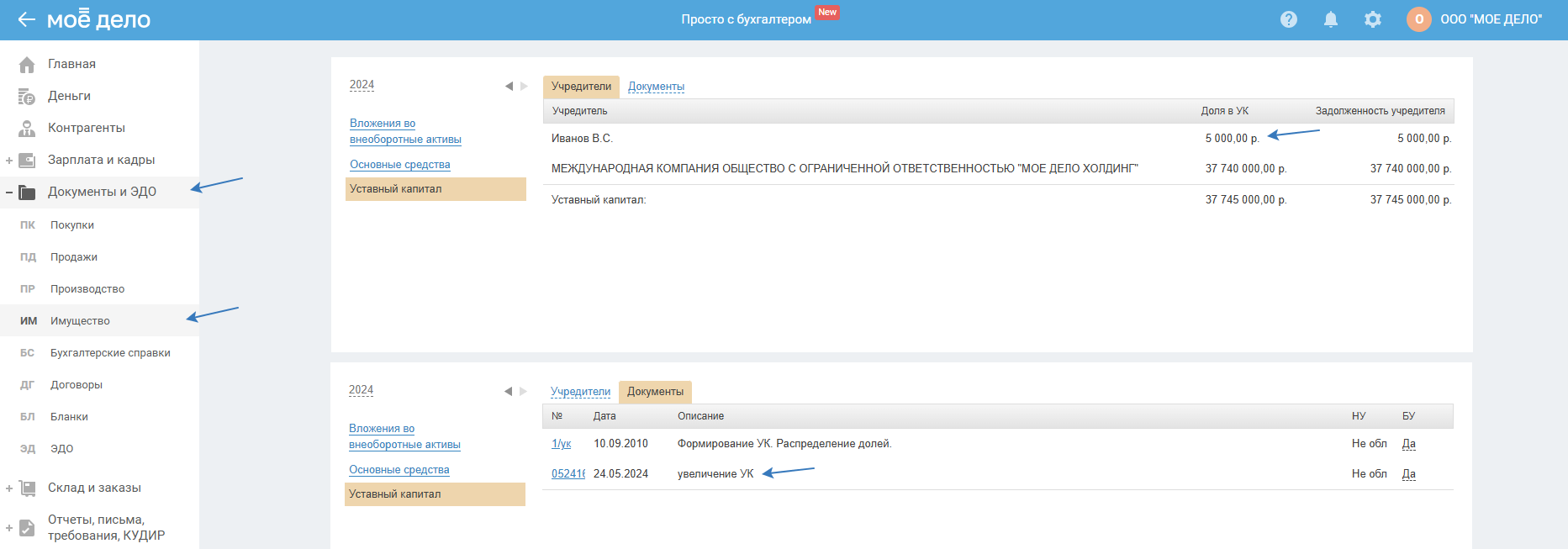Click the ПР Производство badge
Viewport: 1568px width, 549px height.
[28, 289]
